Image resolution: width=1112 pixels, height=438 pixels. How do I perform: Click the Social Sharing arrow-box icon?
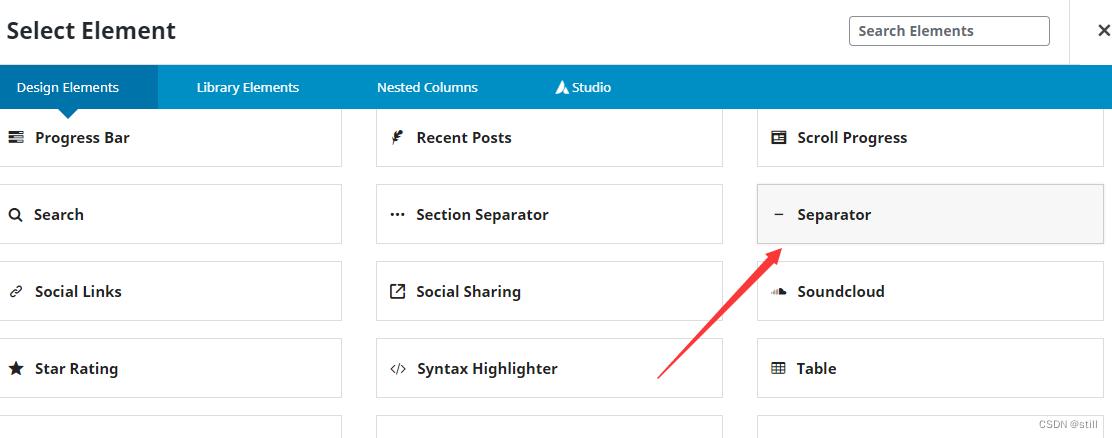398,291
